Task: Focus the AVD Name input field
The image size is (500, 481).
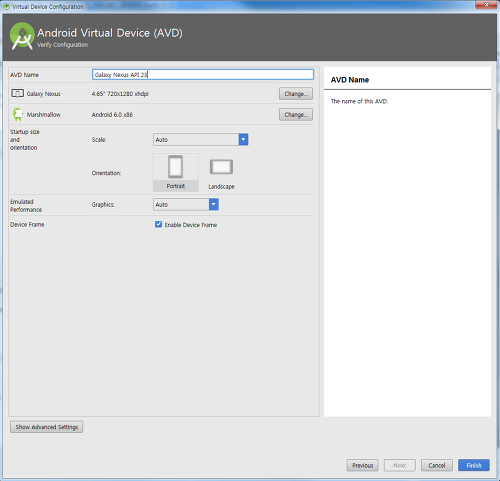Action: click(x=203, y=74)
